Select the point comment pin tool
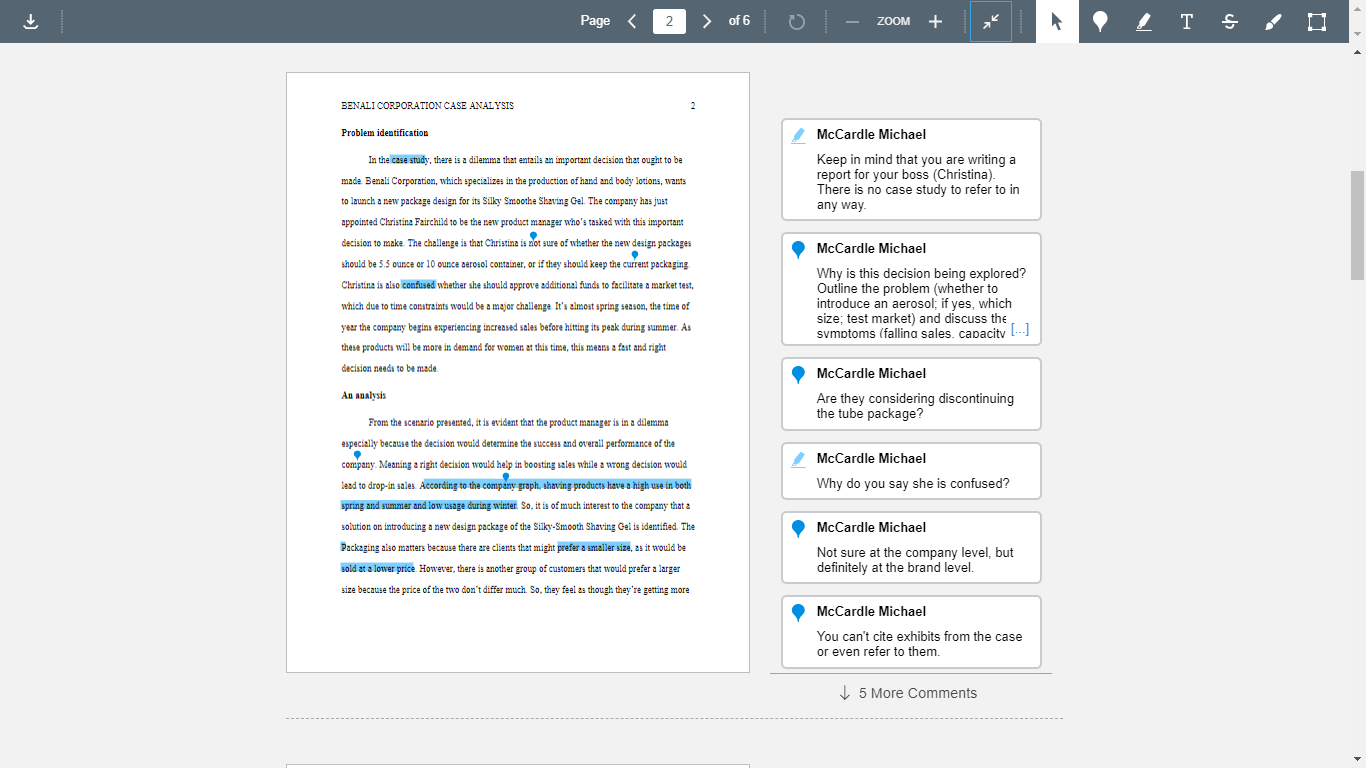 pos(1100,21)
